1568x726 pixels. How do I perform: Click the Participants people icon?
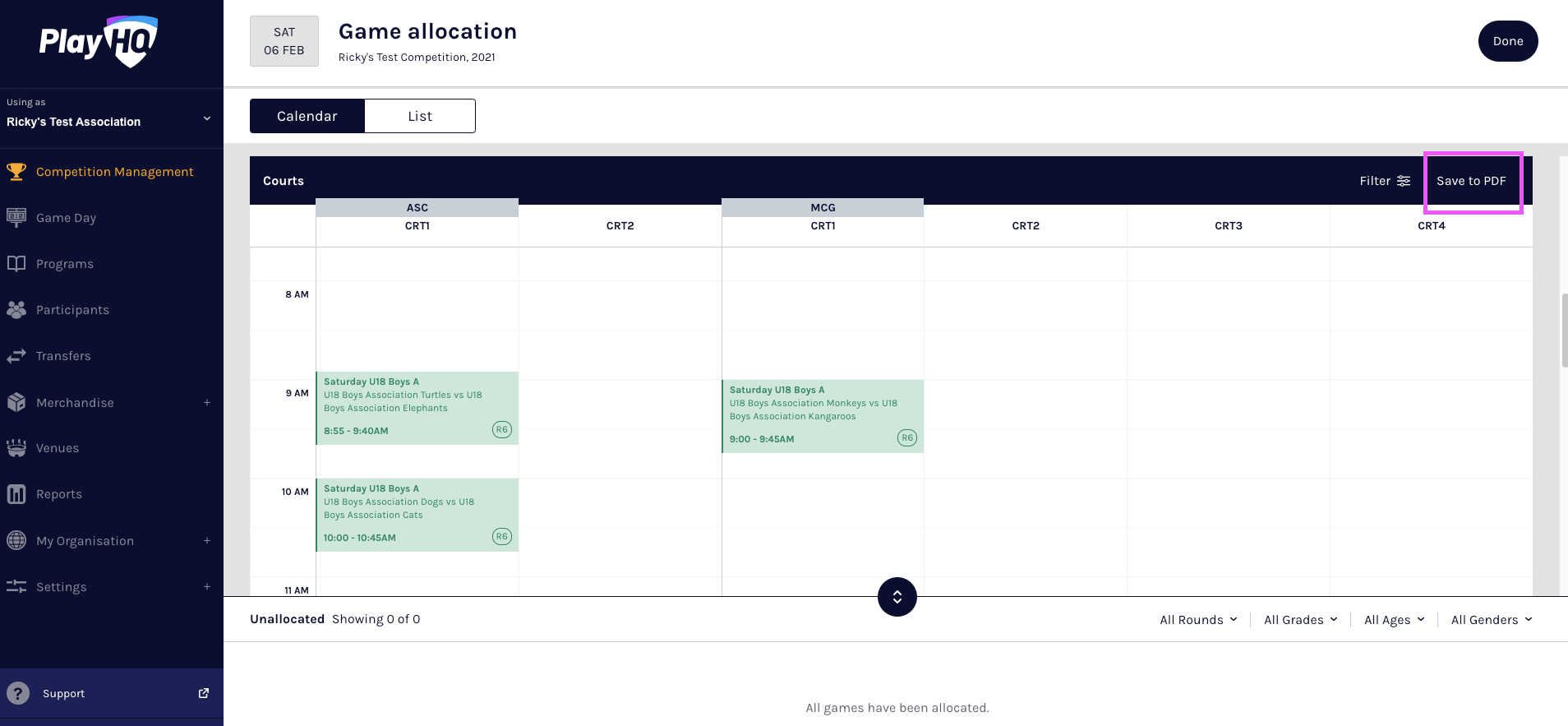(16, 310)
